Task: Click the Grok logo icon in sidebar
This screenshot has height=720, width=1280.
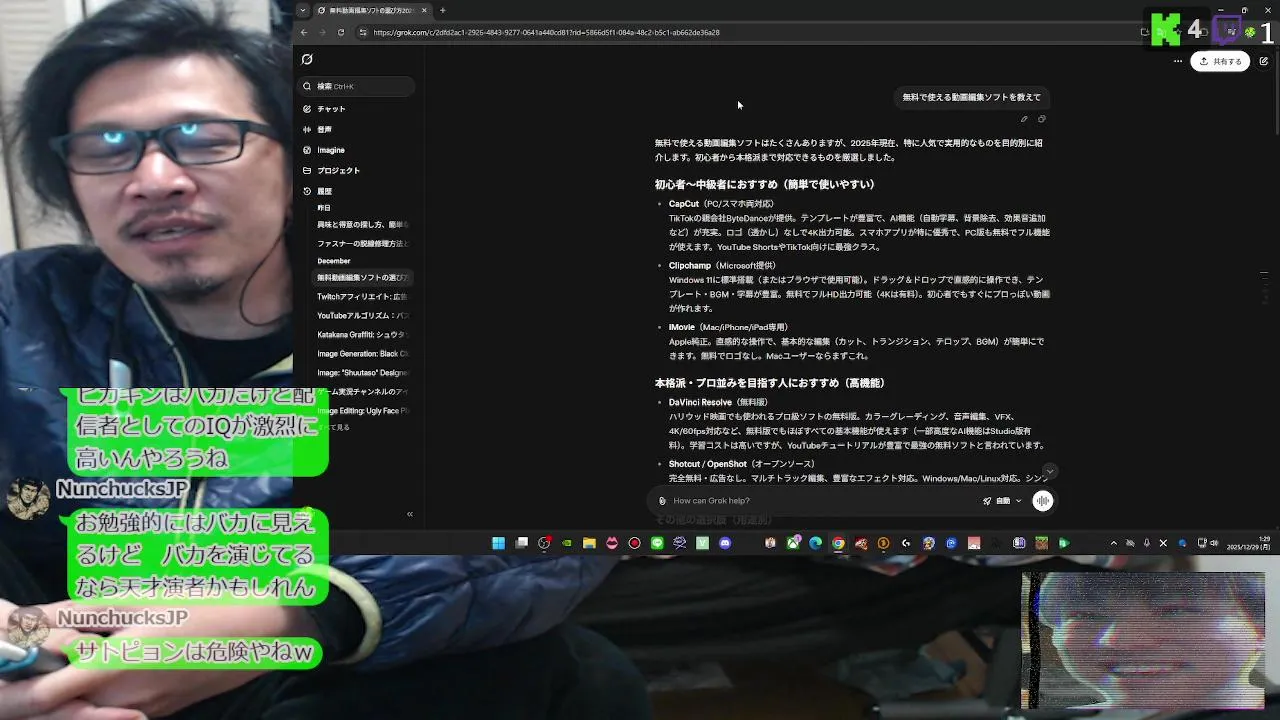Action: tap(307, 59)
